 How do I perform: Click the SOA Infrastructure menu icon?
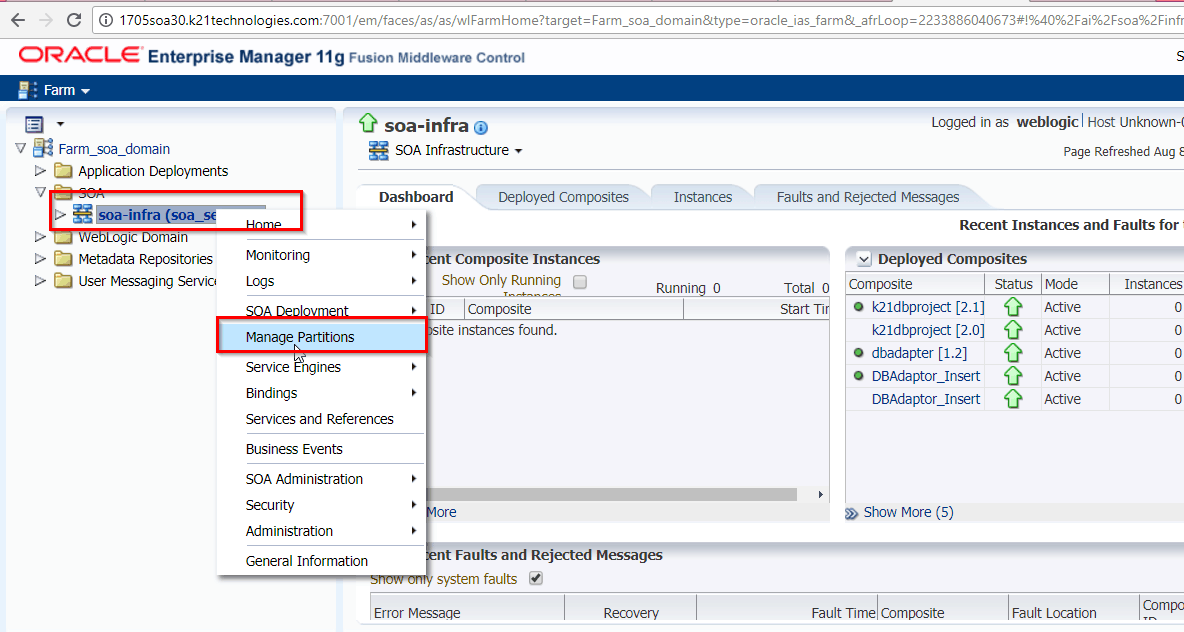point(378,150)
